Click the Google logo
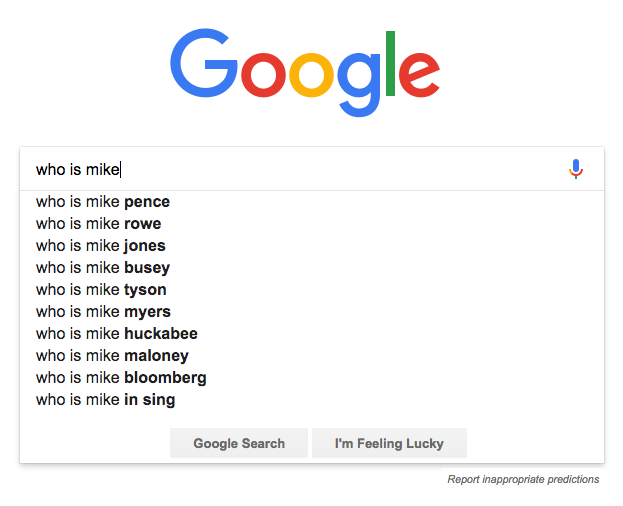 305,73
